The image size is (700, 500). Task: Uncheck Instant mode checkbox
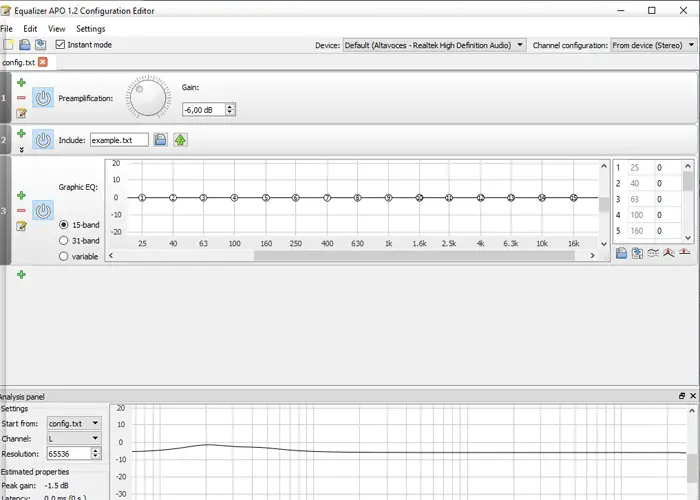pos(60,45)
